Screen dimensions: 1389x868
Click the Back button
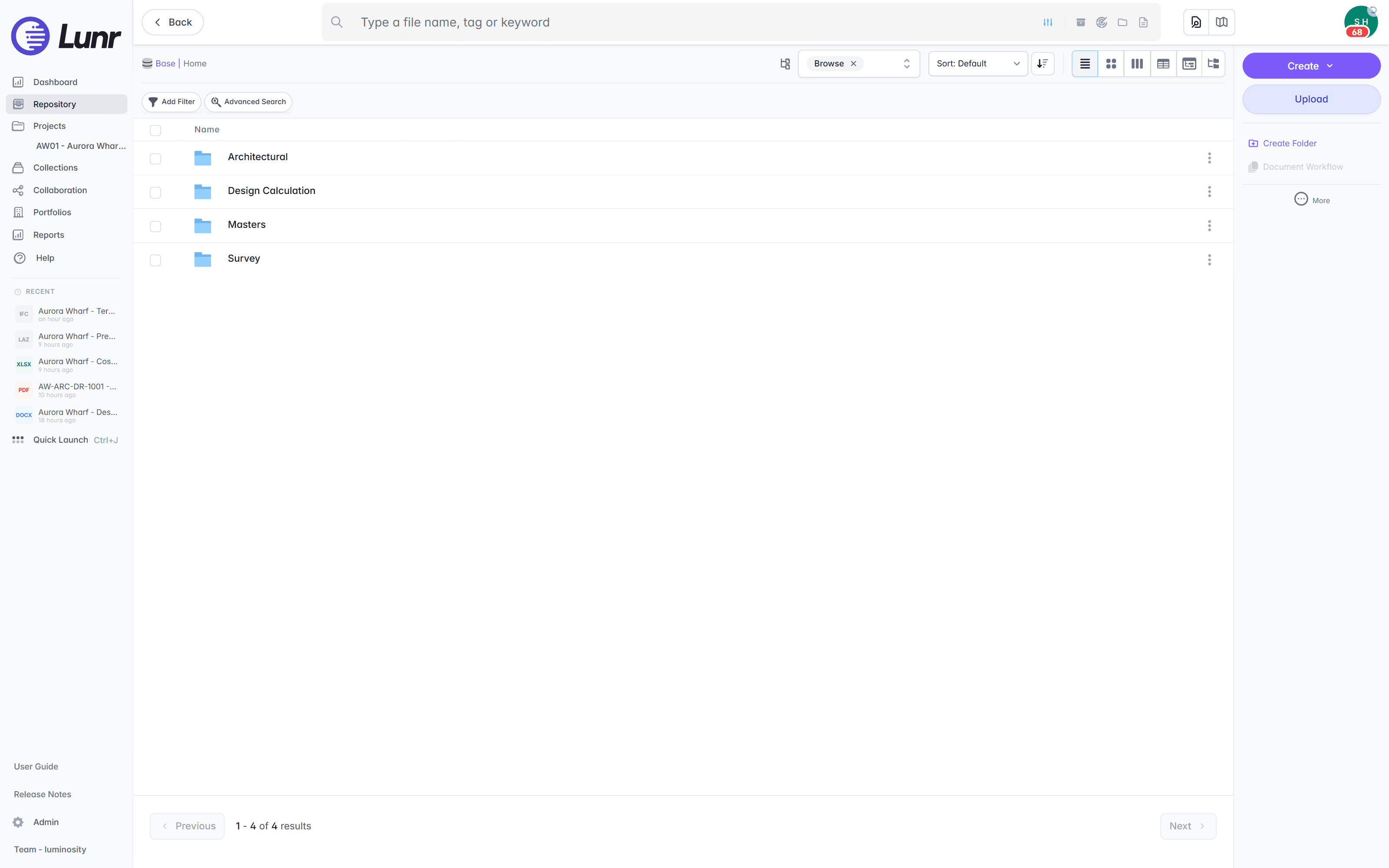pos(173,23)
